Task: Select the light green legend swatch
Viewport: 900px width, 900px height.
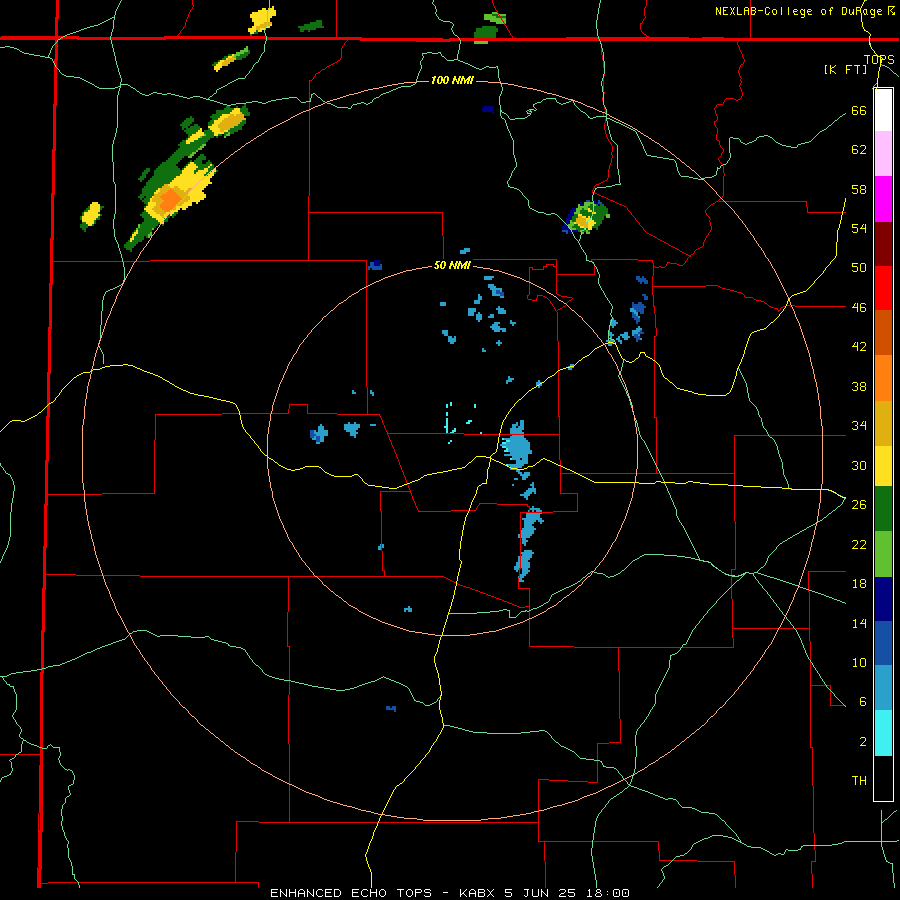Action: (883, 554)
